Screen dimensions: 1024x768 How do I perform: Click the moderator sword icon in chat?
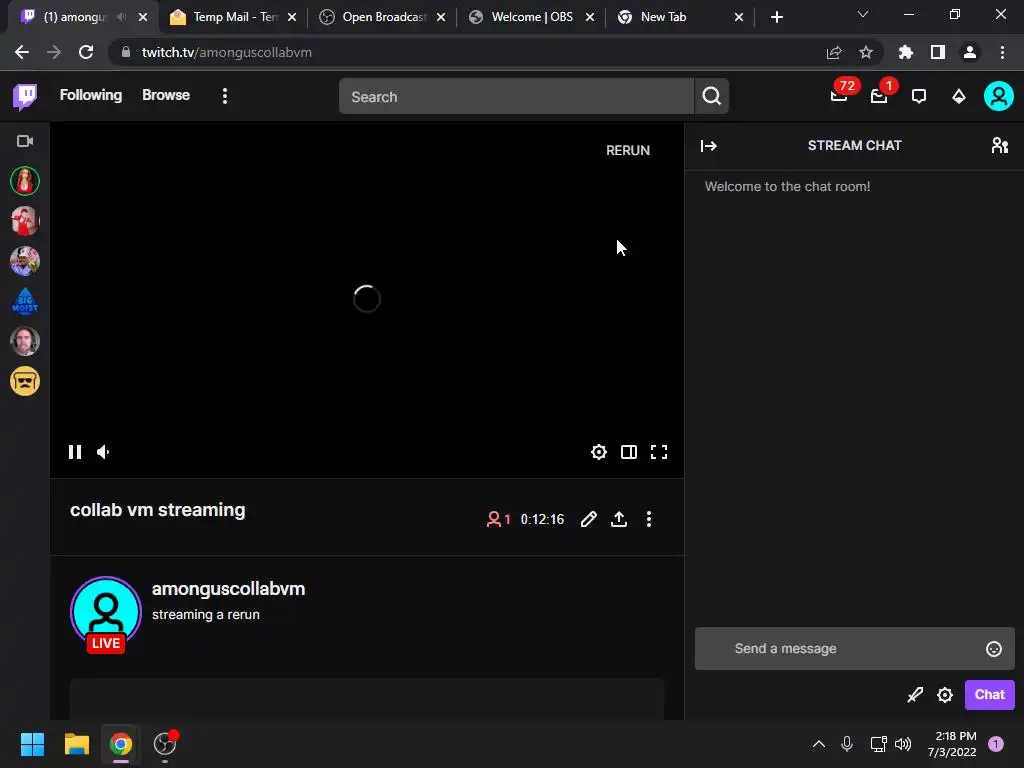click(x=915, y=695)
